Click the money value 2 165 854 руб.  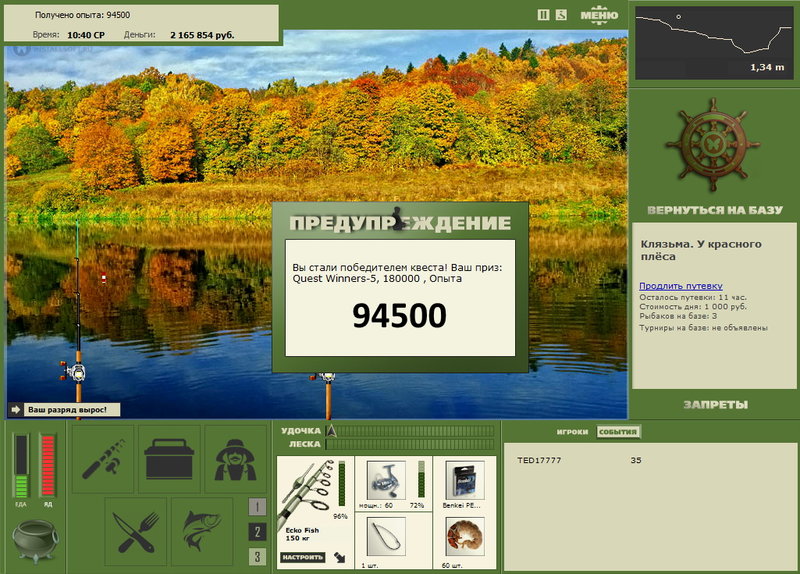click(x=202, y=35)
